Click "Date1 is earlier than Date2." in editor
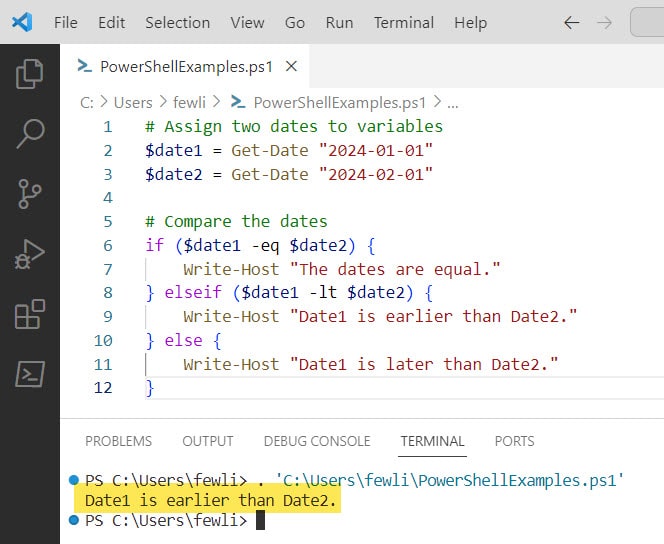 click(x=434, y=316)
